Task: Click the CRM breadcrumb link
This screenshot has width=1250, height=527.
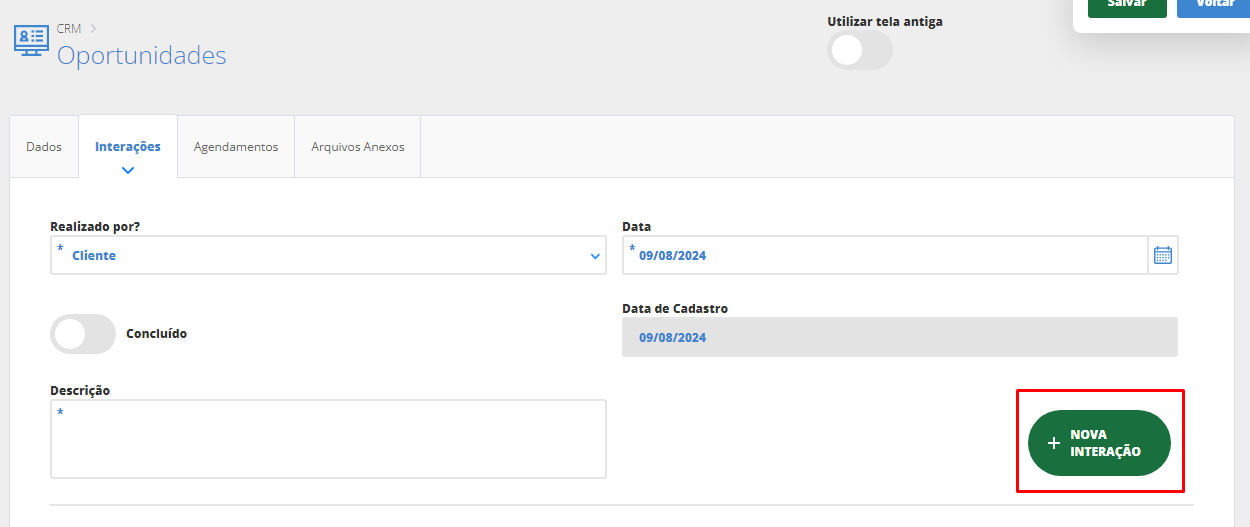Action: (x=69, y=29)
